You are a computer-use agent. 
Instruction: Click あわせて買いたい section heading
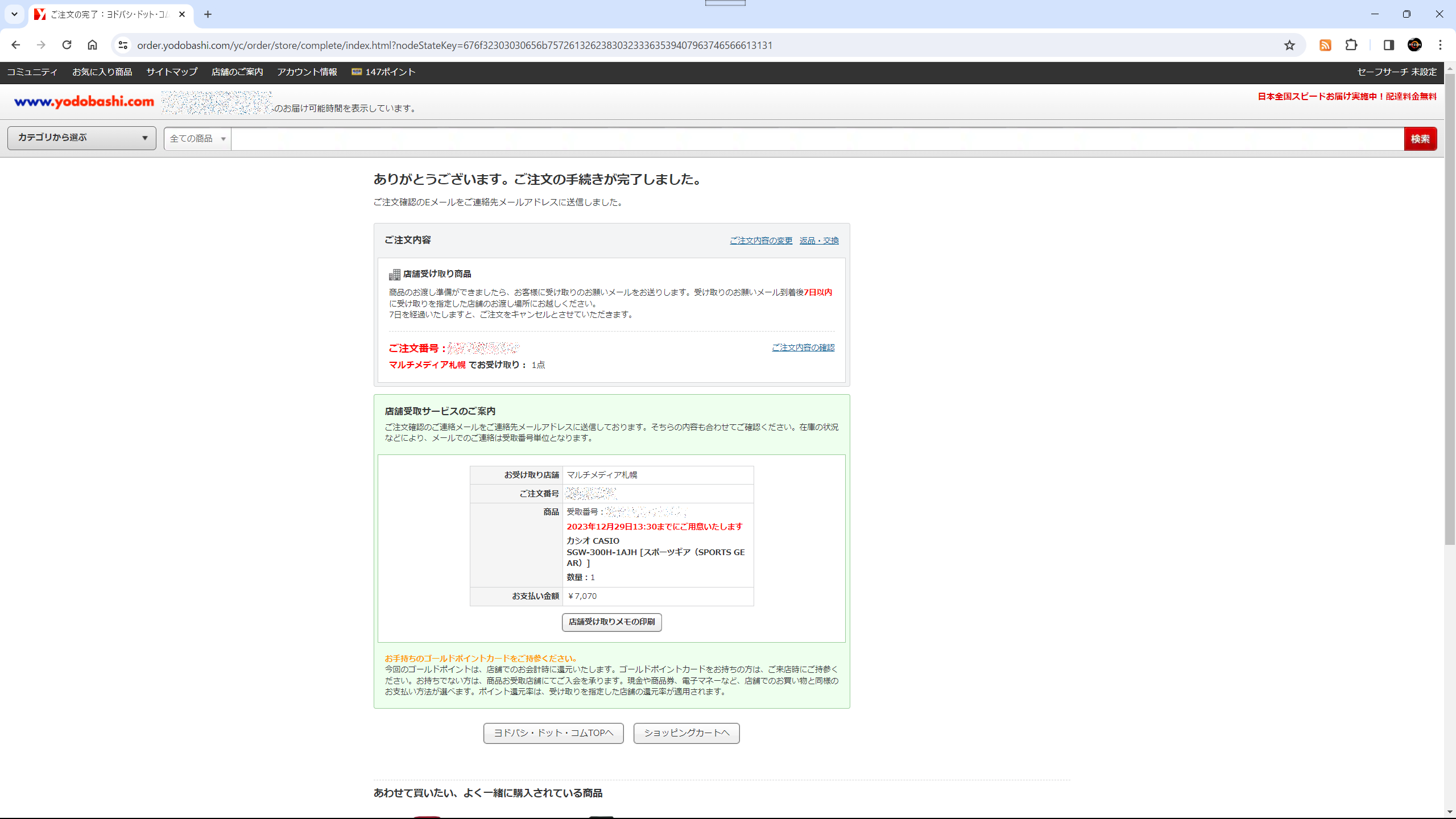tap(488, 793)
